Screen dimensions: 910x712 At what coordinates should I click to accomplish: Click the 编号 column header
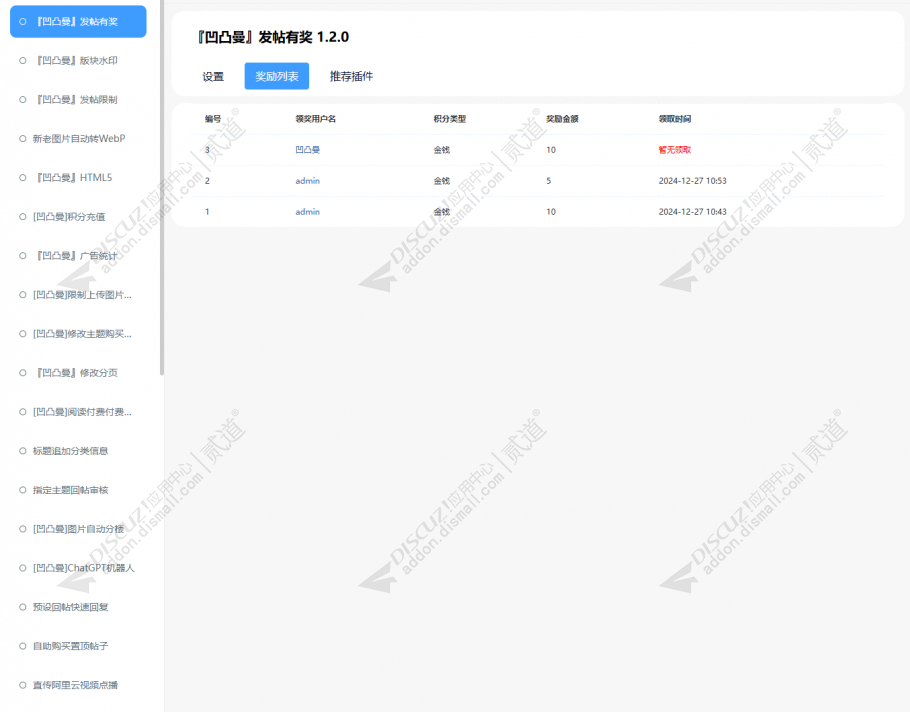pos(213,119)
